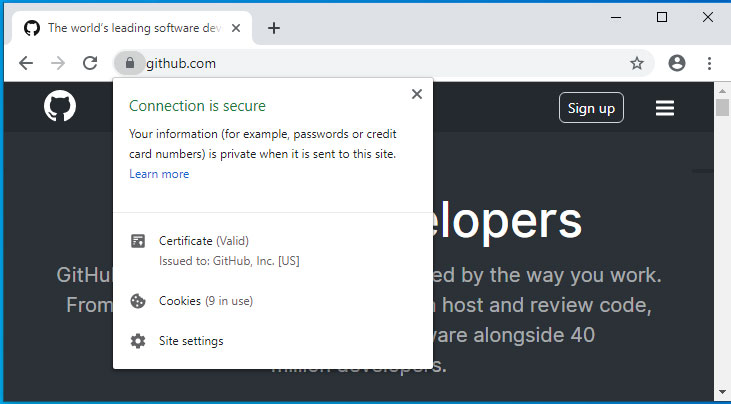The height and width of the screenshot is (404, 731).
Task: Select the GitHub tab titled The world's leading software
Action: 132,28
